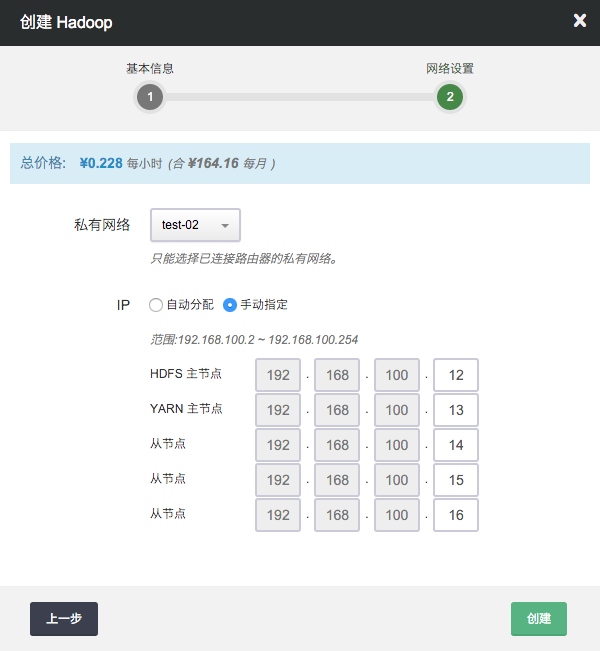Edit HDFS 主节点 last IP octet field
600x651 pixels.
point(456,376)
